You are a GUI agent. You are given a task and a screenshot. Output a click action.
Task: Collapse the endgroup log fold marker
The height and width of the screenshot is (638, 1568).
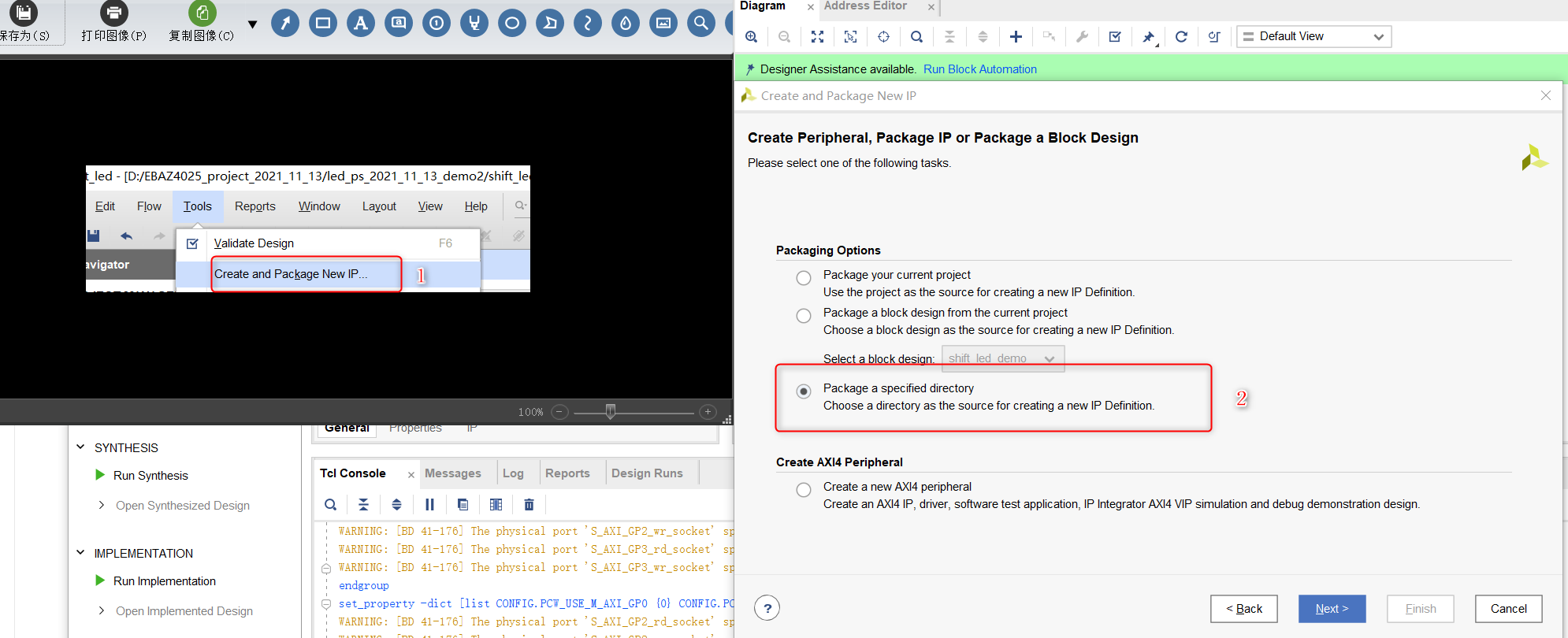point(325,568)
